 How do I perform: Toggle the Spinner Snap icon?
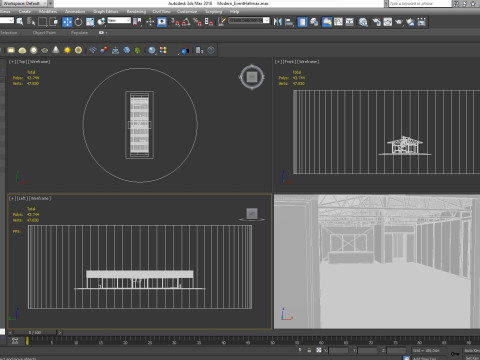point(209,22)
